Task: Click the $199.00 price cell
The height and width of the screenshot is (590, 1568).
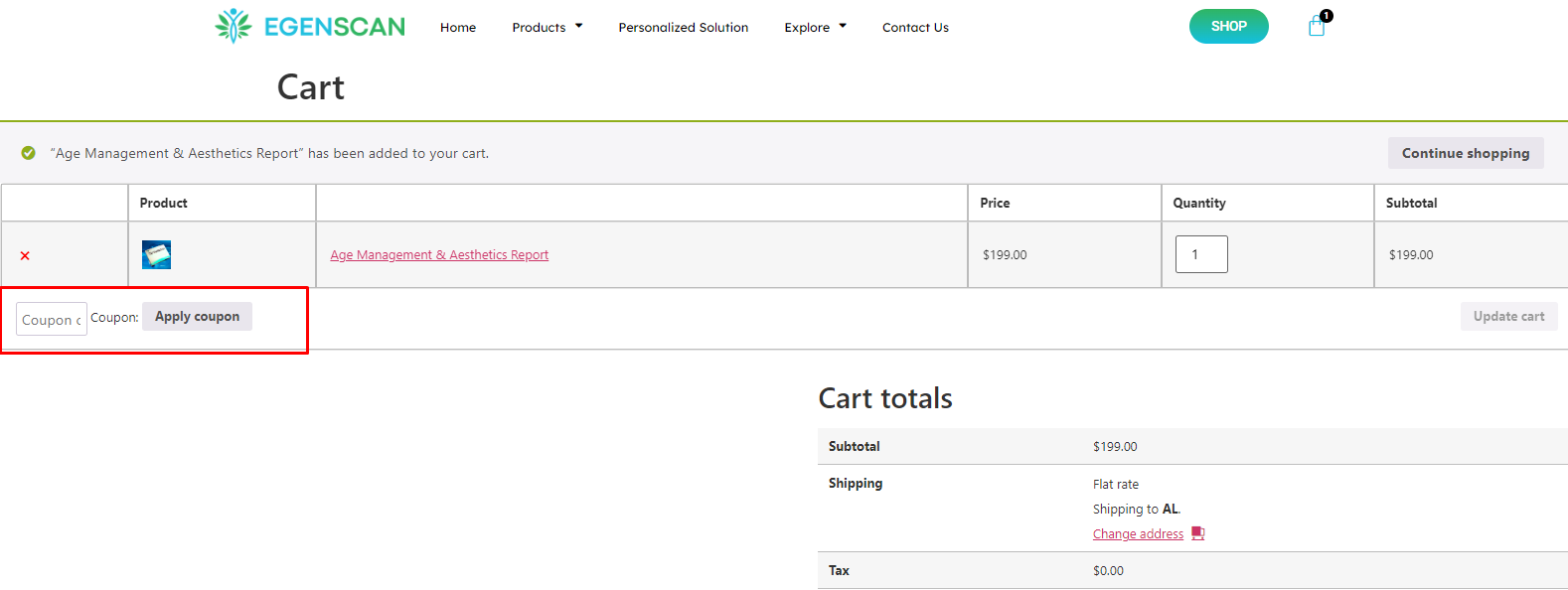Action: [x=1005, y=255]
